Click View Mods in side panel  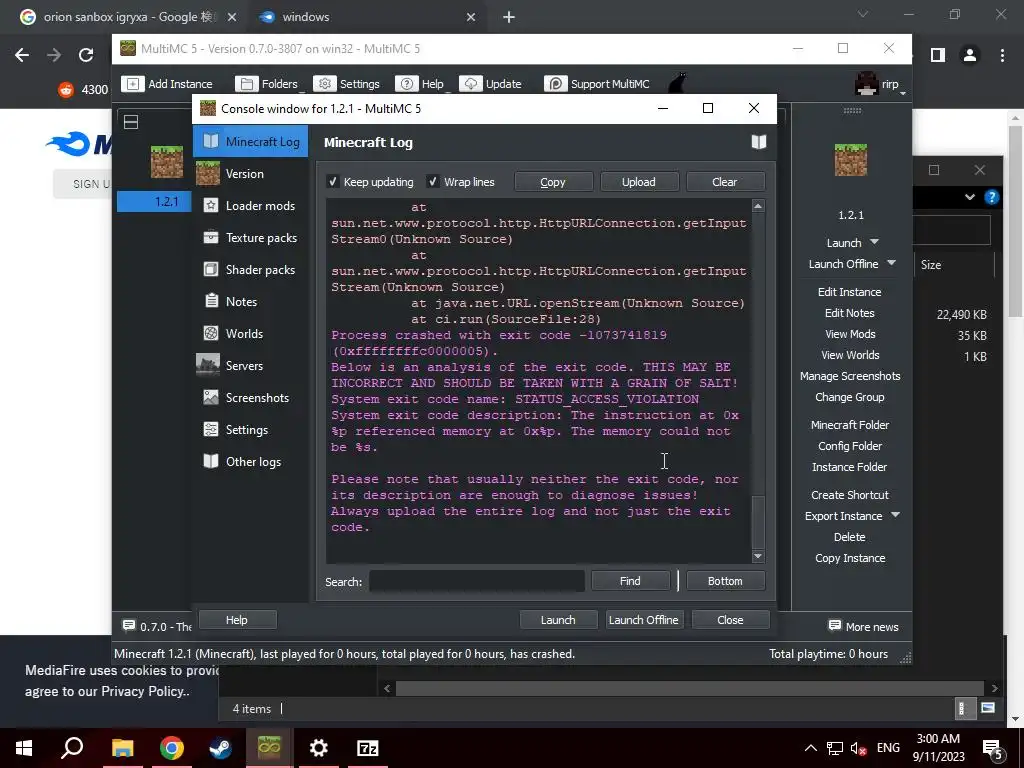(850, 334)
